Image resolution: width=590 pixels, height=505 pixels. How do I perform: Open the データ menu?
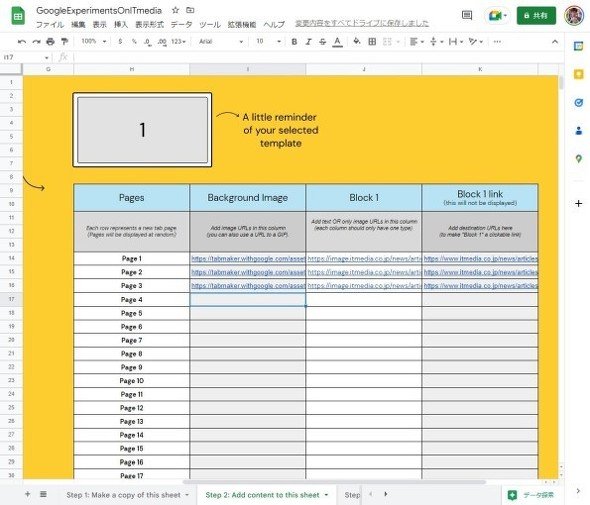pos(181,24)
